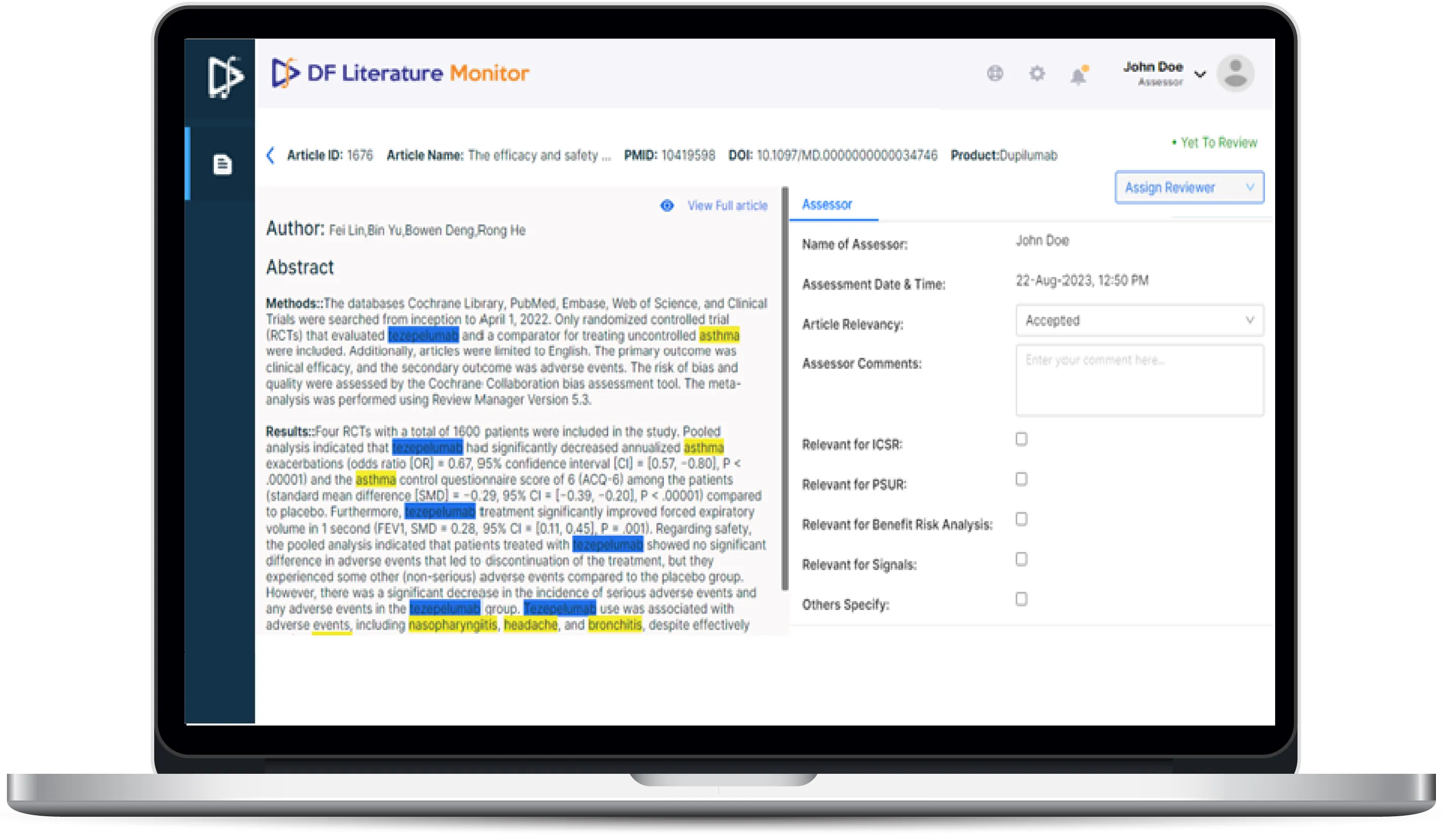The image size is (1442, 840).
Task: Open the Assign Reviewer dropdown
Action: click(x=1189, y=188)
